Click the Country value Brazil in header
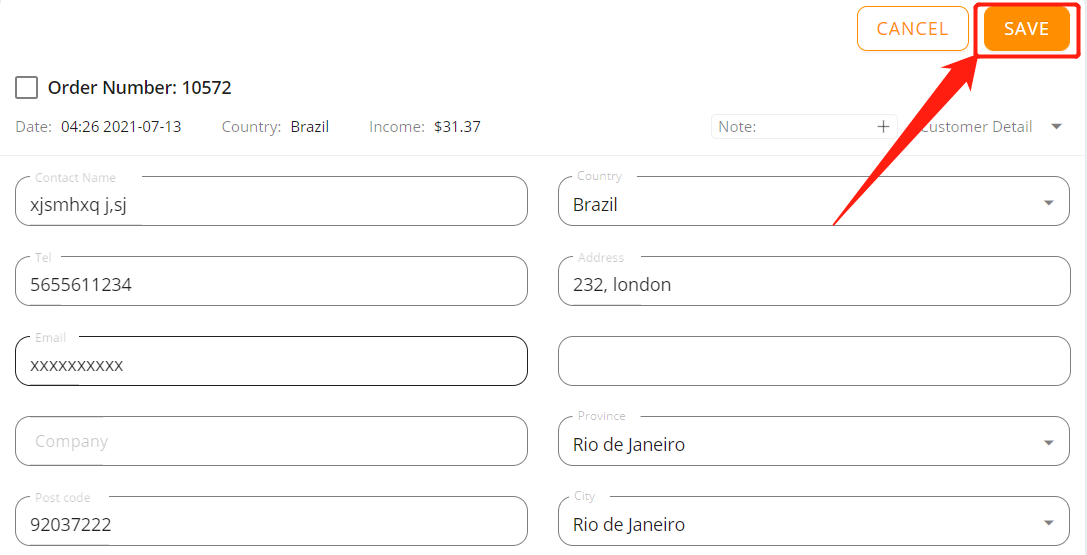Viewport: 1087px width, 555px height. (310, 127)
